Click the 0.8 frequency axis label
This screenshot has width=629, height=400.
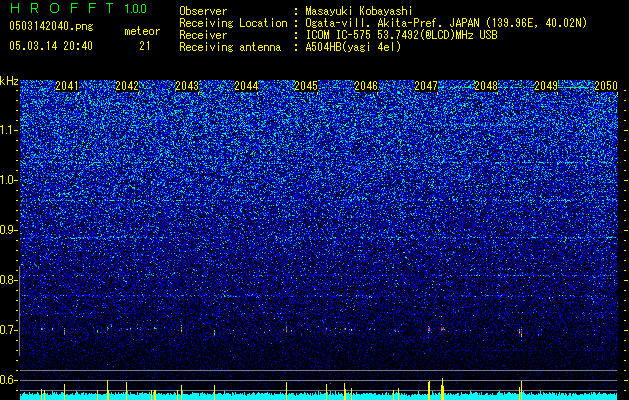click(8, 280)
